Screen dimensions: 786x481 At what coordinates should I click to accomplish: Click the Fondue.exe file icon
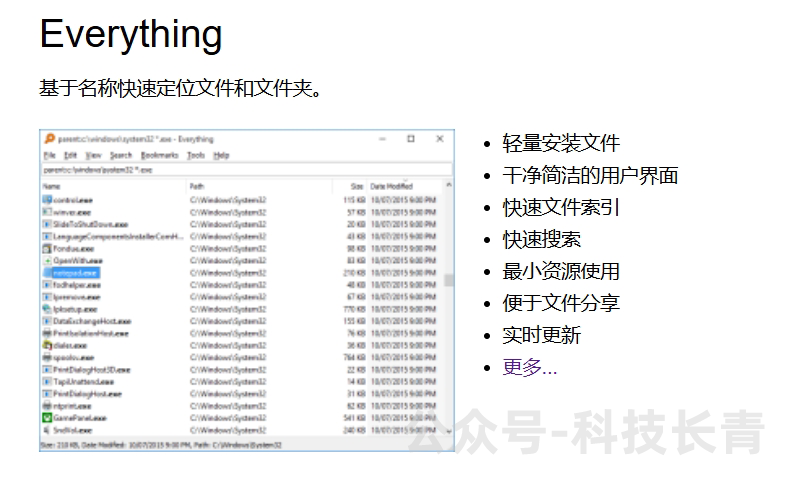47,249
